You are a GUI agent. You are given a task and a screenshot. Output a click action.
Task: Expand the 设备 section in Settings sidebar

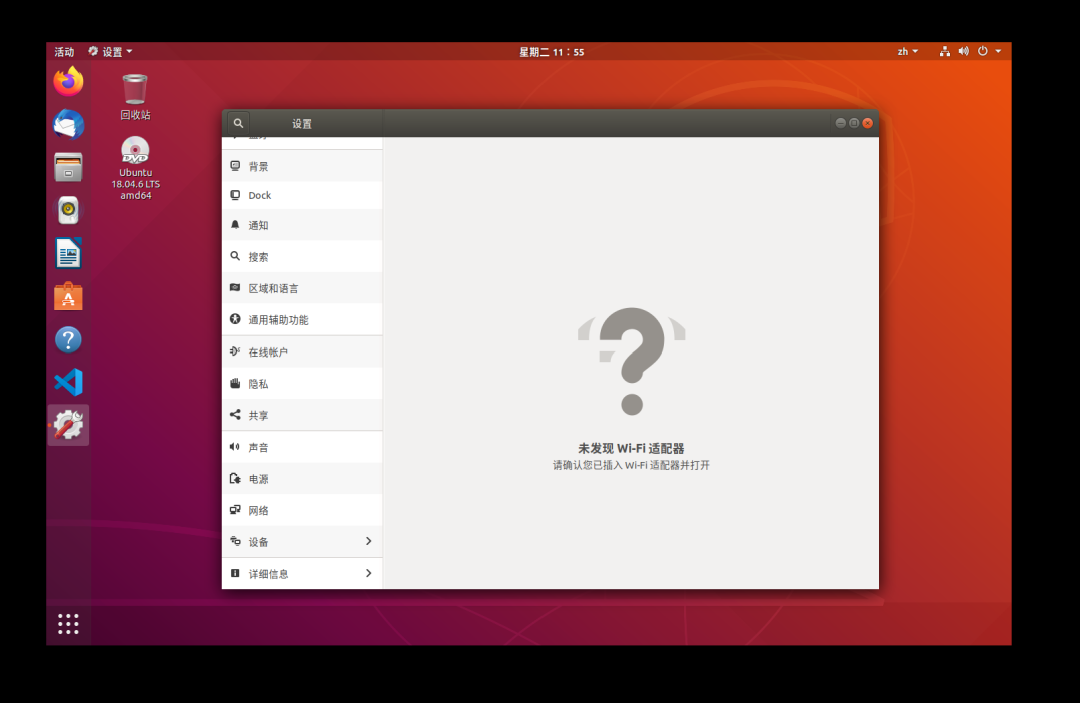[301, 541]
